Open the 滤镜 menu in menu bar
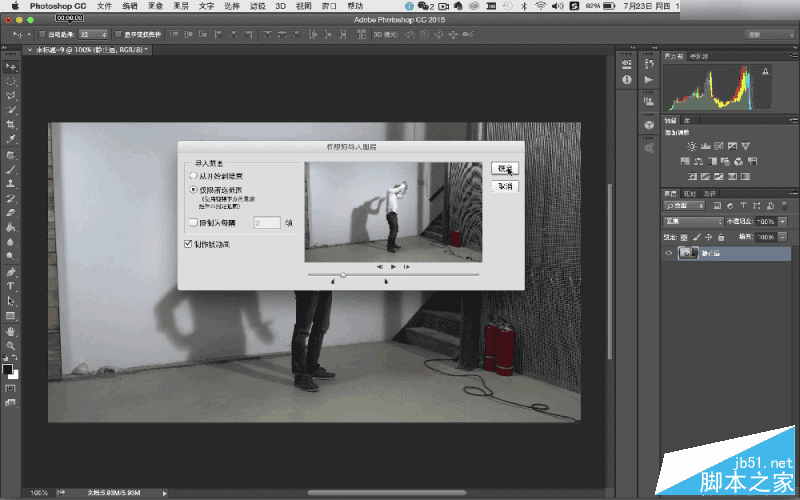This screenshot has height=500, width=800. [258, 6]
